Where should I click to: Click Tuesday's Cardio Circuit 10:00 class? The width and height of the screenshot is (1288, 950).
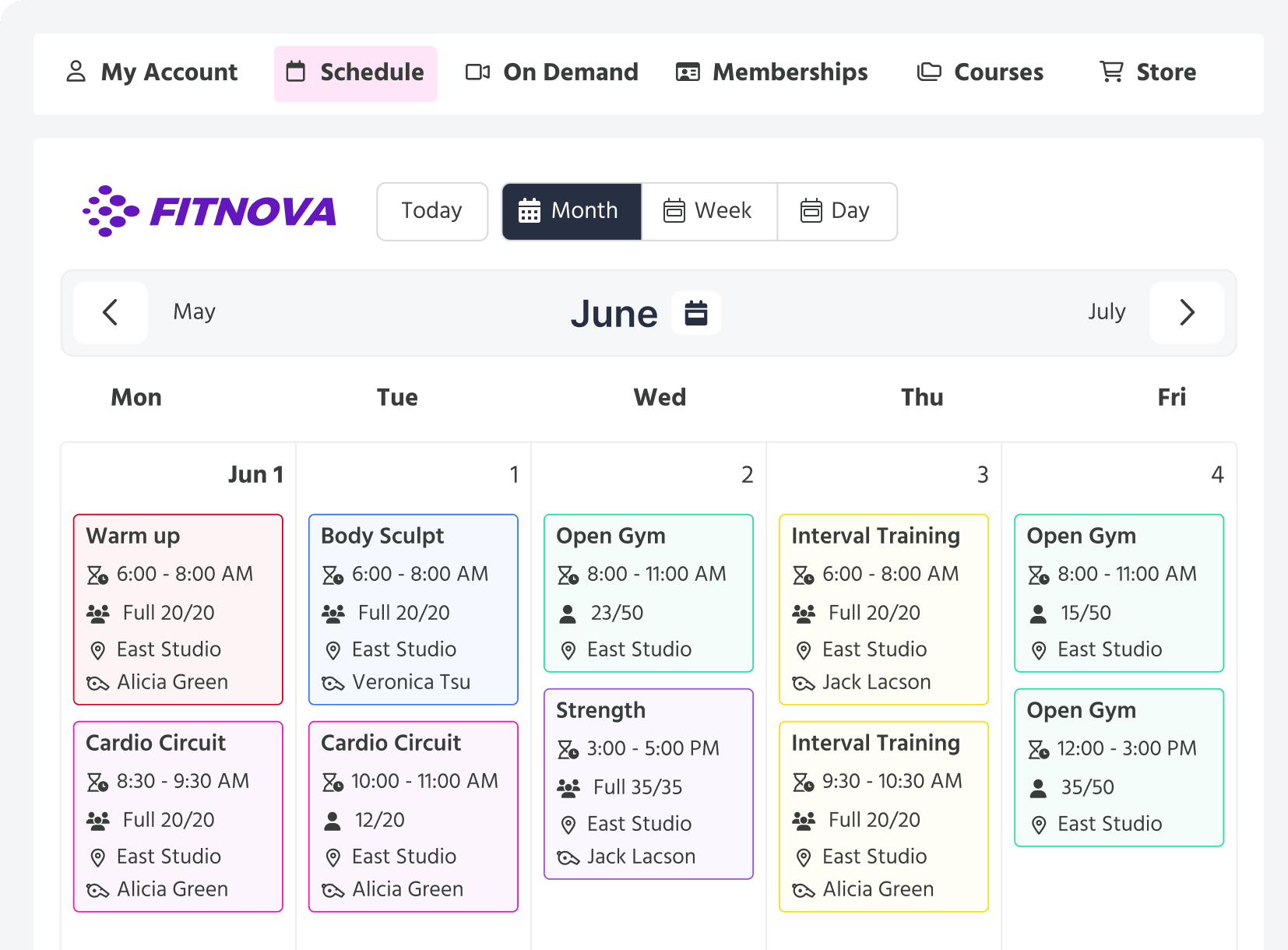click(413, 816)
